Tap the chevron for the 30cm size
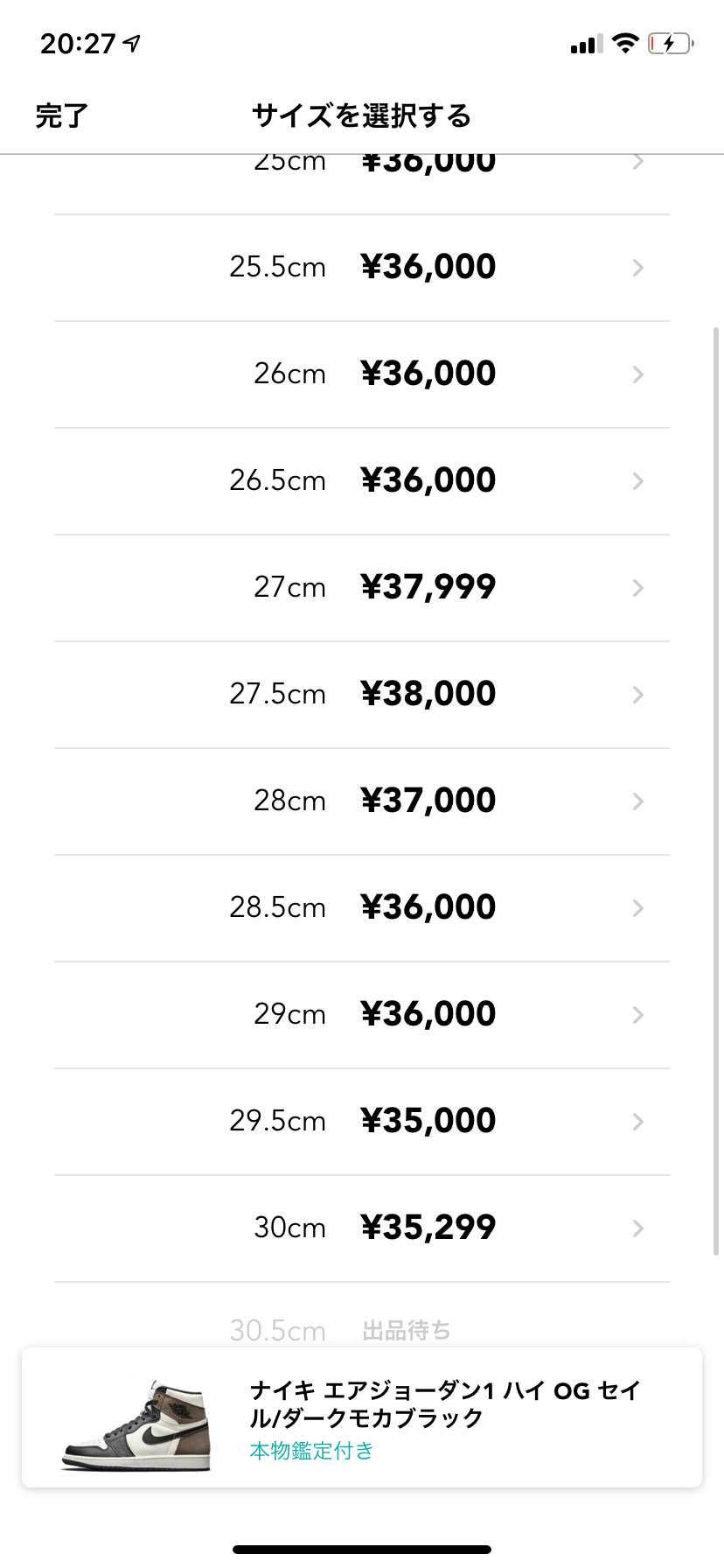Viewport: 724px width, 1568px height. tap(638, 1228)
